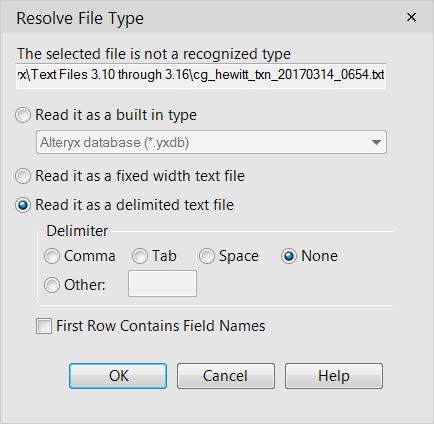Click the 'Delimiter' group heading
This screenshot has height=424, width=434.
pyautogui.click(x=77, y=231)
